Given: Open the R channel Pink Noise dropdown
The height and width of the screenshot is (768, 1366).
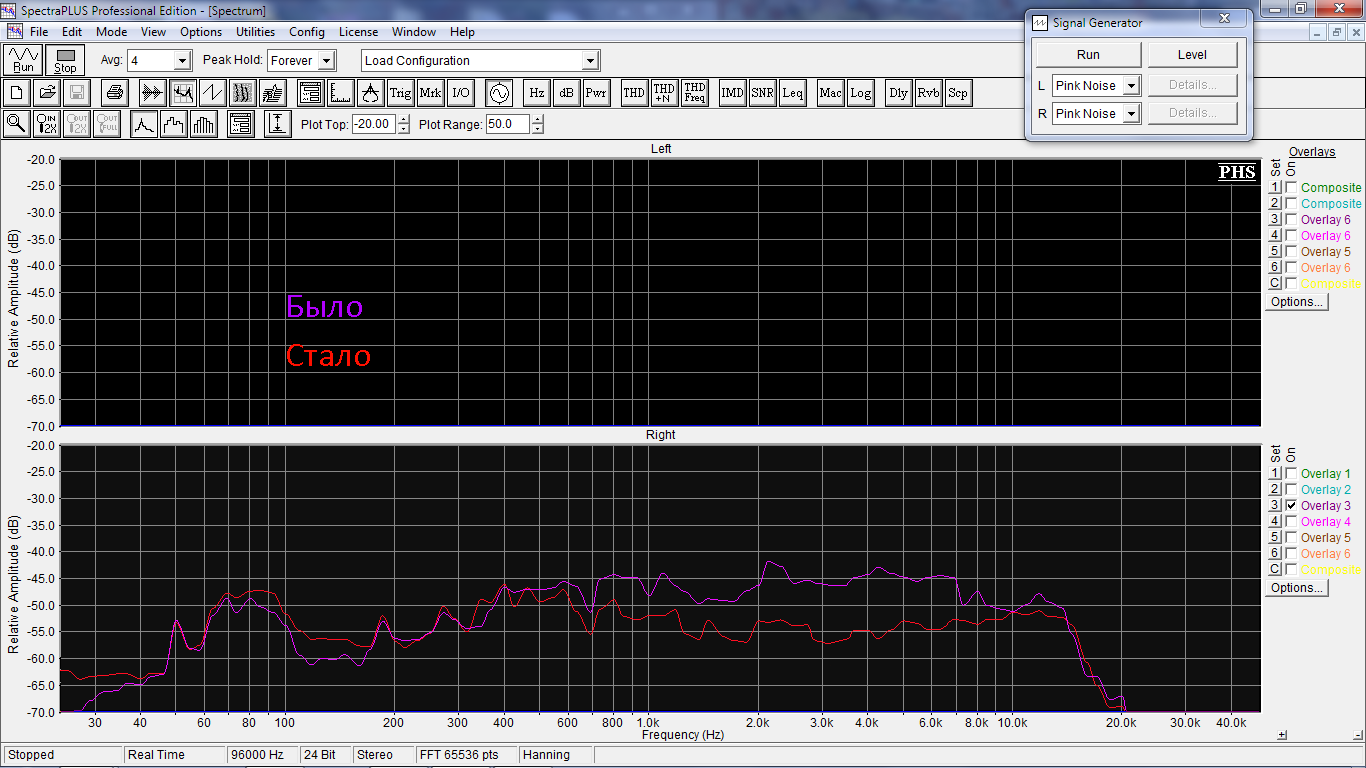Looking at the screenshot, I should click(1132, 114).
